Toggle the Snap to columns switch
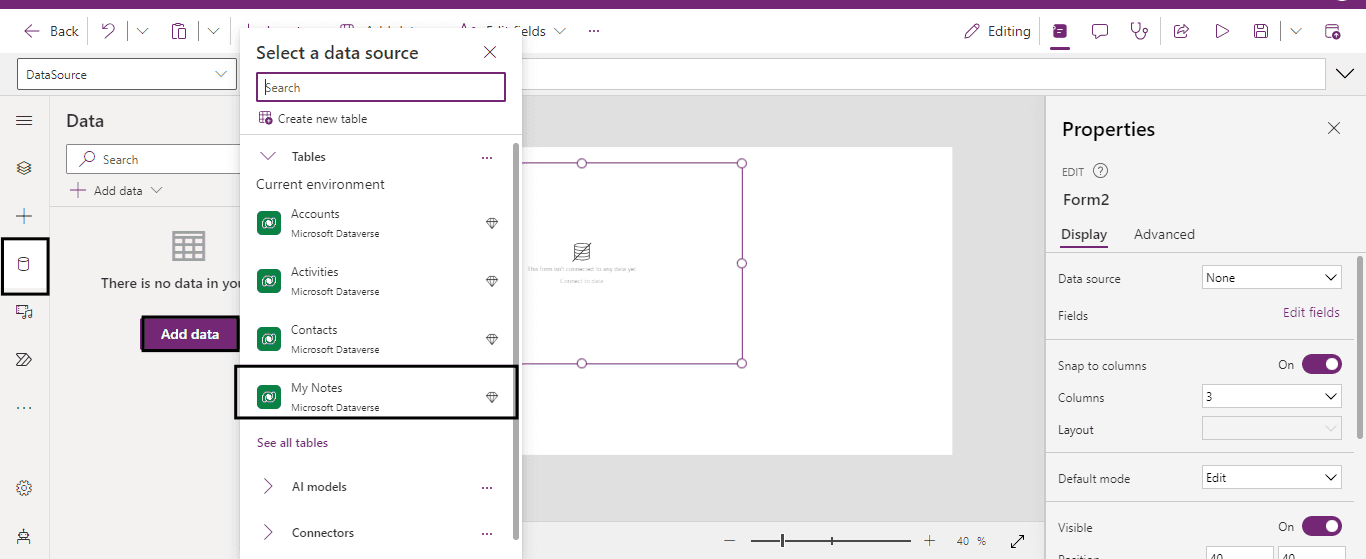This screenshot has width=1366, height=559. point(1321,365)
